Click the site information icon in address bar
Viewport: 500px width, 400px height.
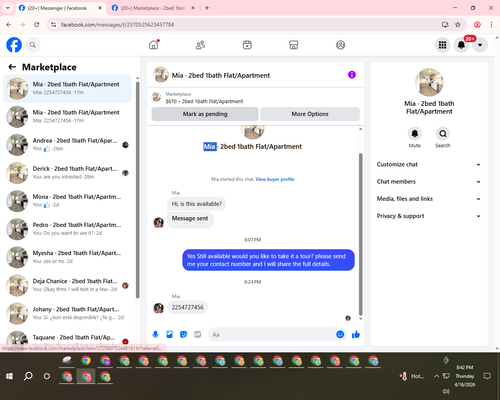[x=53, y=24]
